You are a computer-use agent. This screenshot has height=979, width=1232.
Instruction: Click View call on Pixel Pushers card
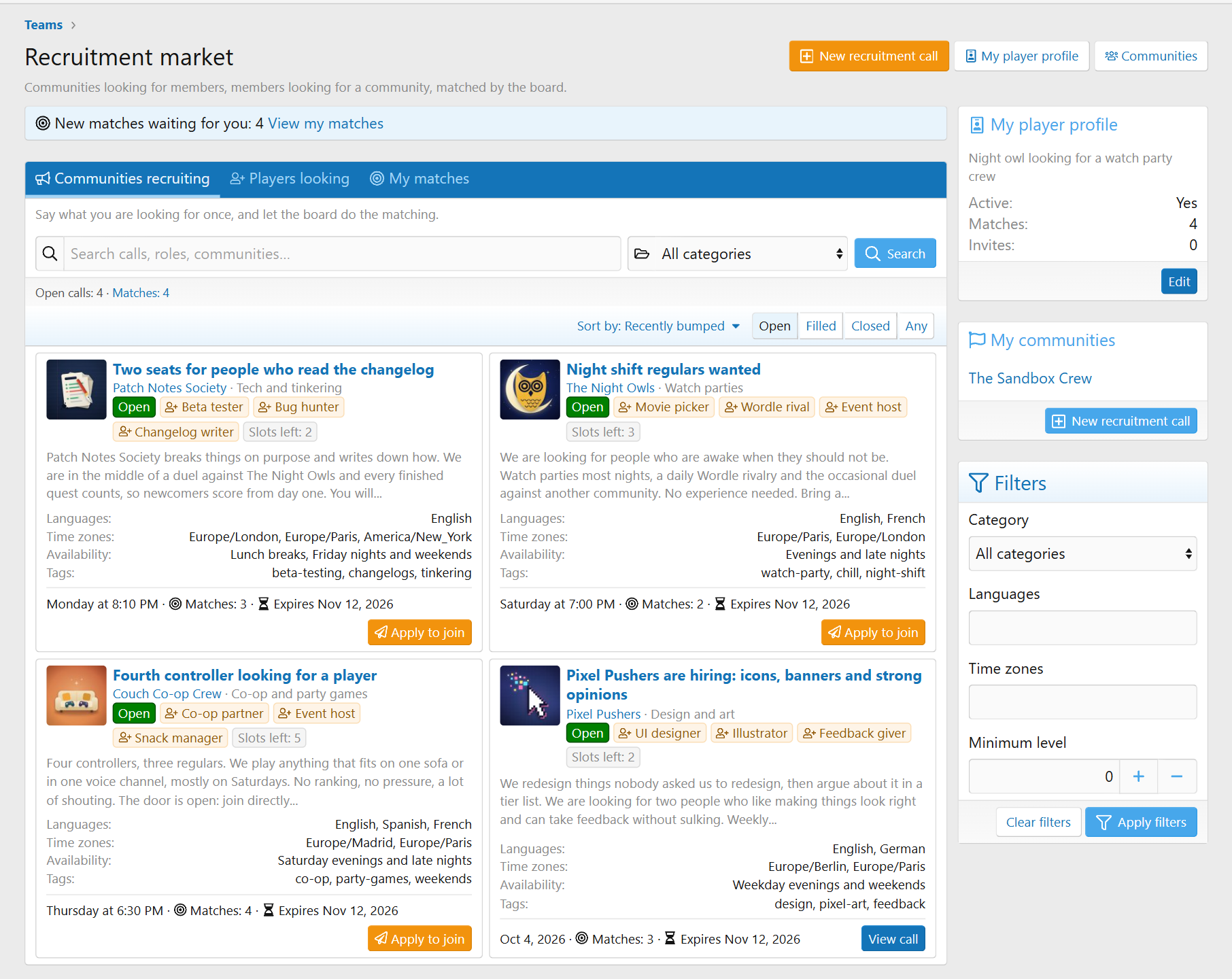(893, 938)
